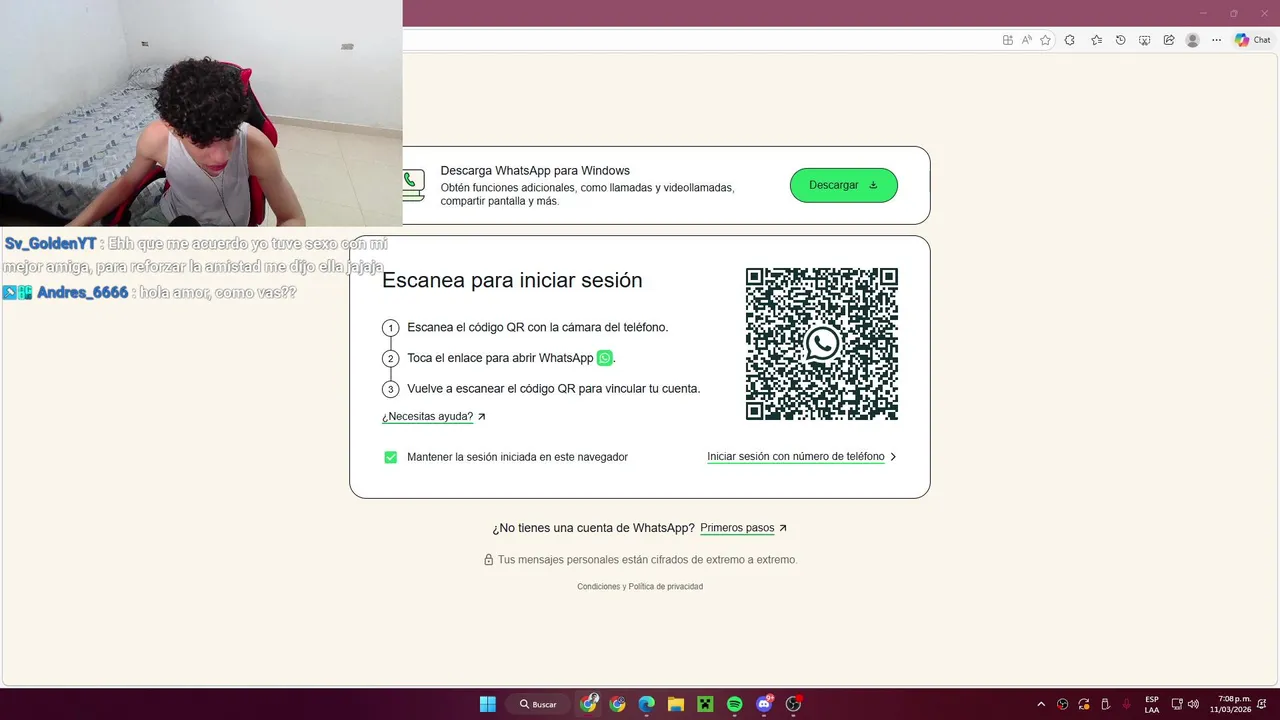The image size is (1280, 720).
Task: Expand hidden system tray icons chevron
Action: [x=1041, y=704]
